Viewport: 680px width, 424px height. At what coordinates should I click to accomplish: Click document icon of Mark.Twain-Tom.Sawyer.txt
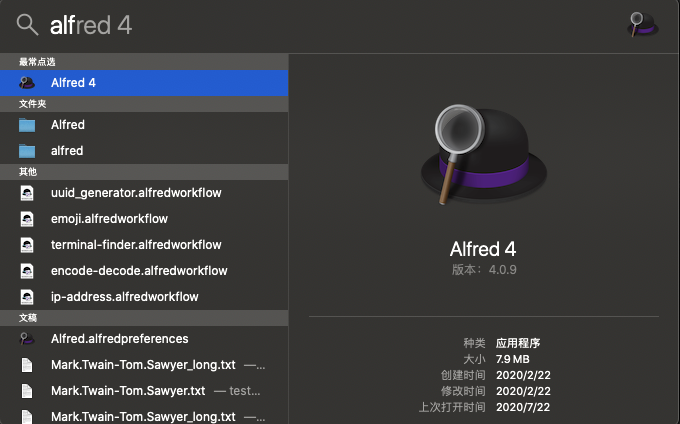[x=27, y=391]
